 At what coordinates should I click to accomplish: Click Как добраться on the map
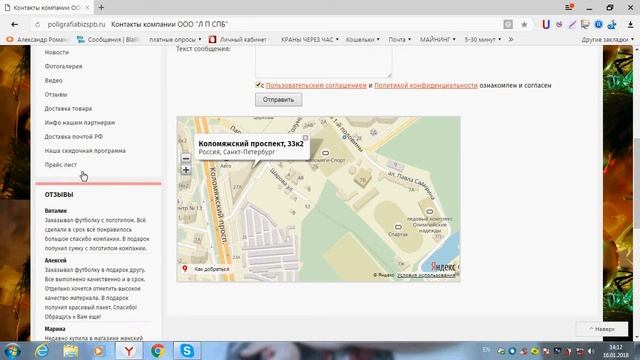click(x=212, y=269)
